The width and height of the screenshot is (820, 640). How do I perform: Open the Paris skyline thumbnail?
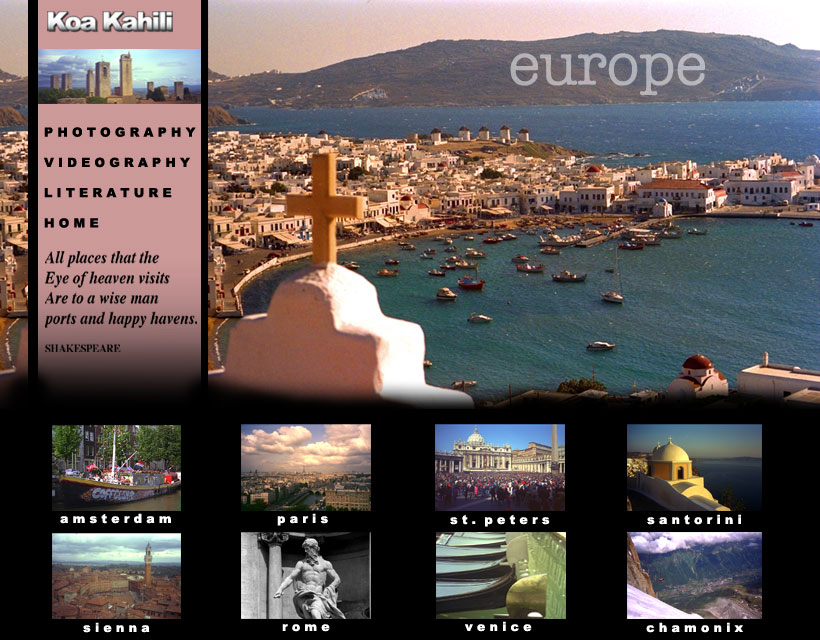coord(305,467)
